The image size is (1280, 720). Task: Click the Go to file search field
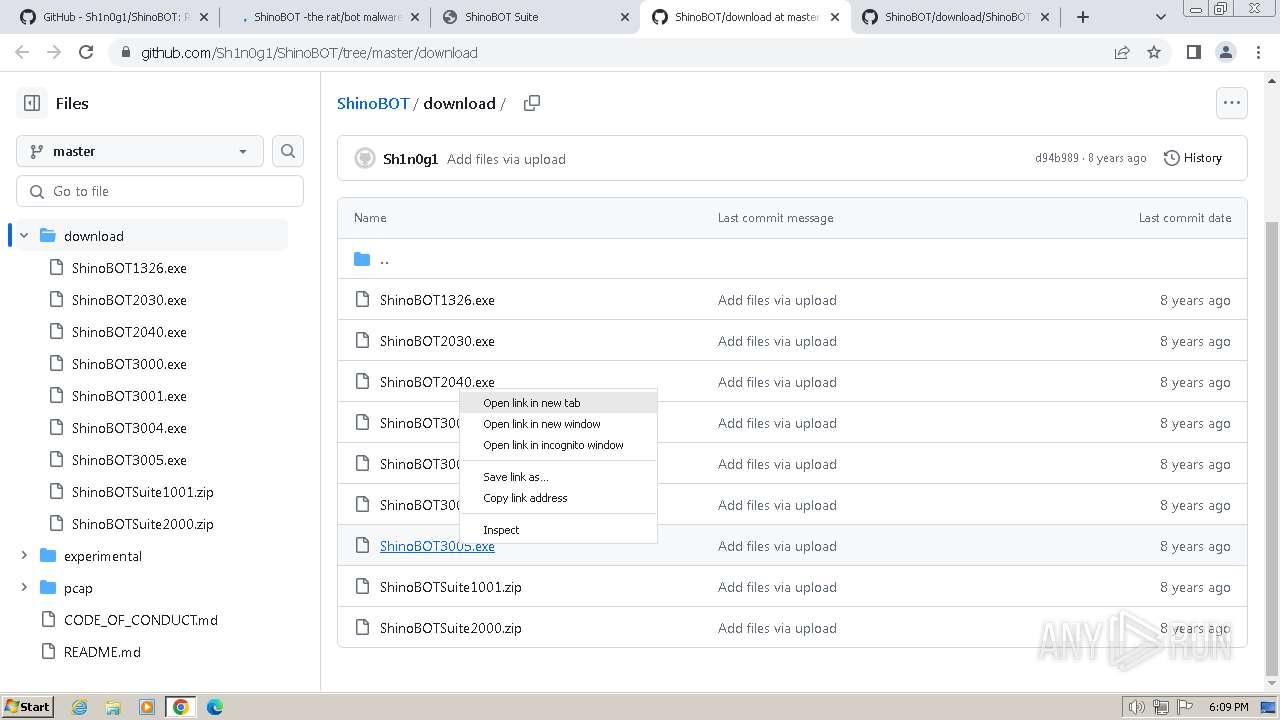click(x=160, y=191)
